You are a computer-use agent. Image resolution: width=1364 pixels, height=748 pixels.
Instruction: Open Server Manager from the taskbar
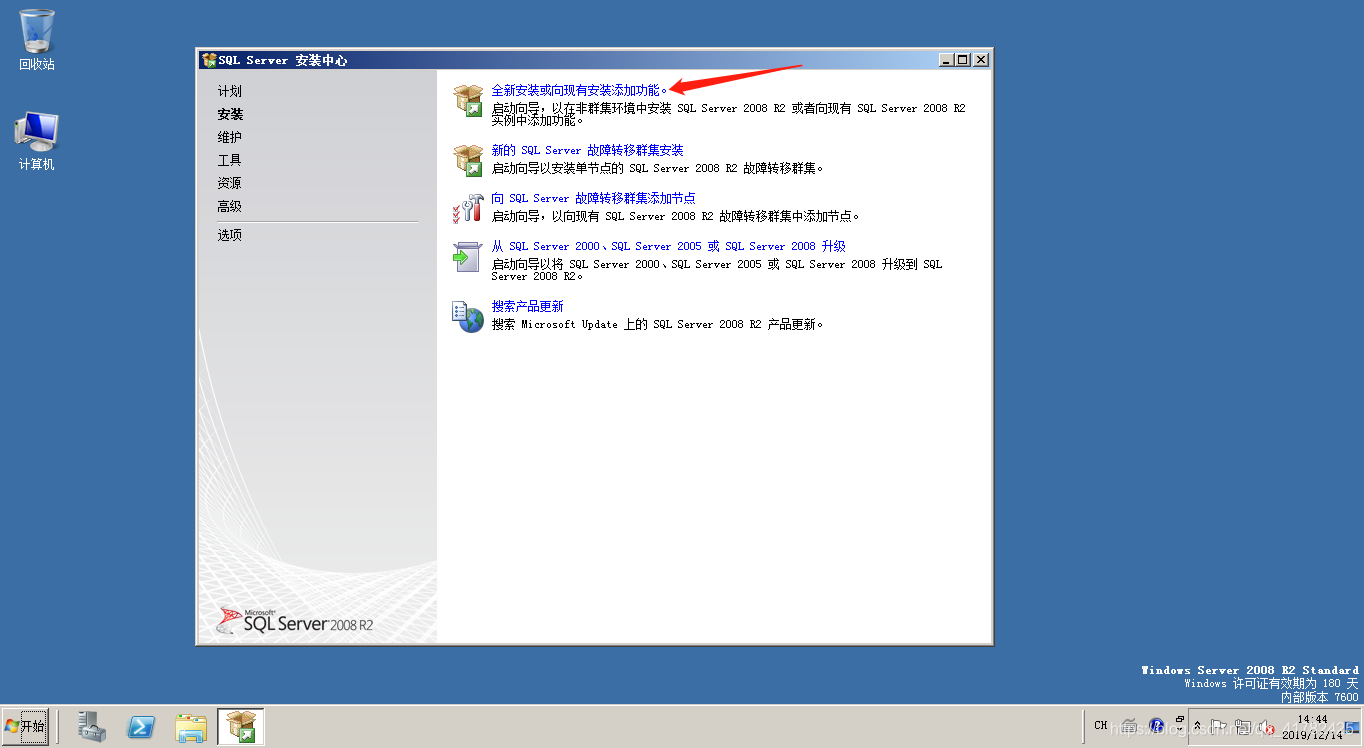(93, 727)
